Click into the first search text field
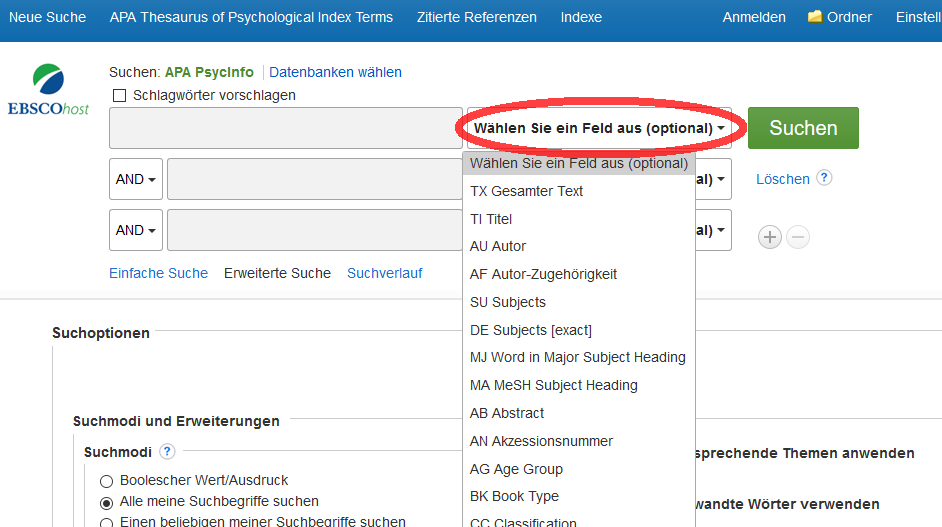The image size is (942, 527). point(285,128)
